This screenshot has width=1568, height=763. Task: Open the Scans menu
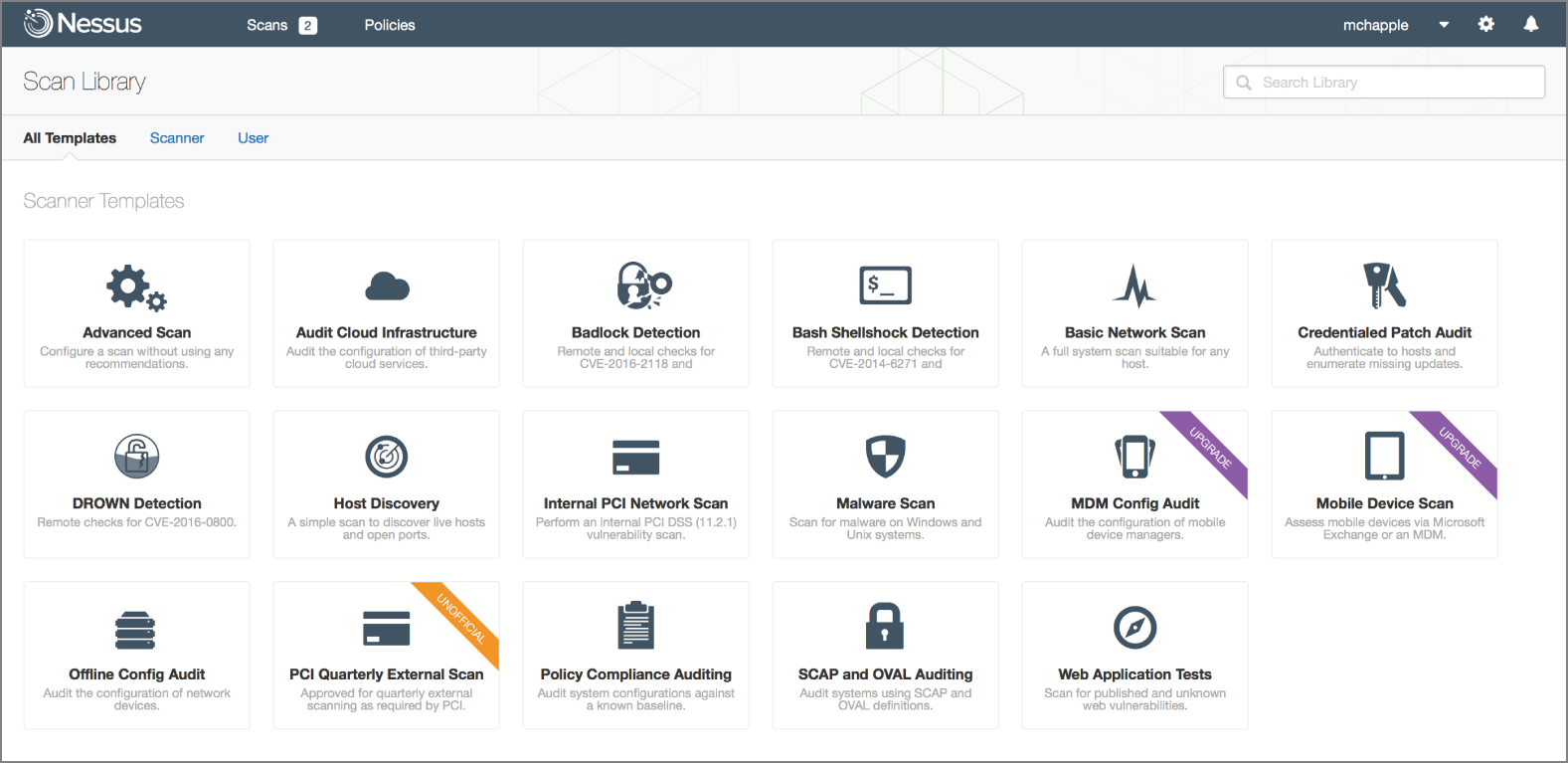(267, 25)
